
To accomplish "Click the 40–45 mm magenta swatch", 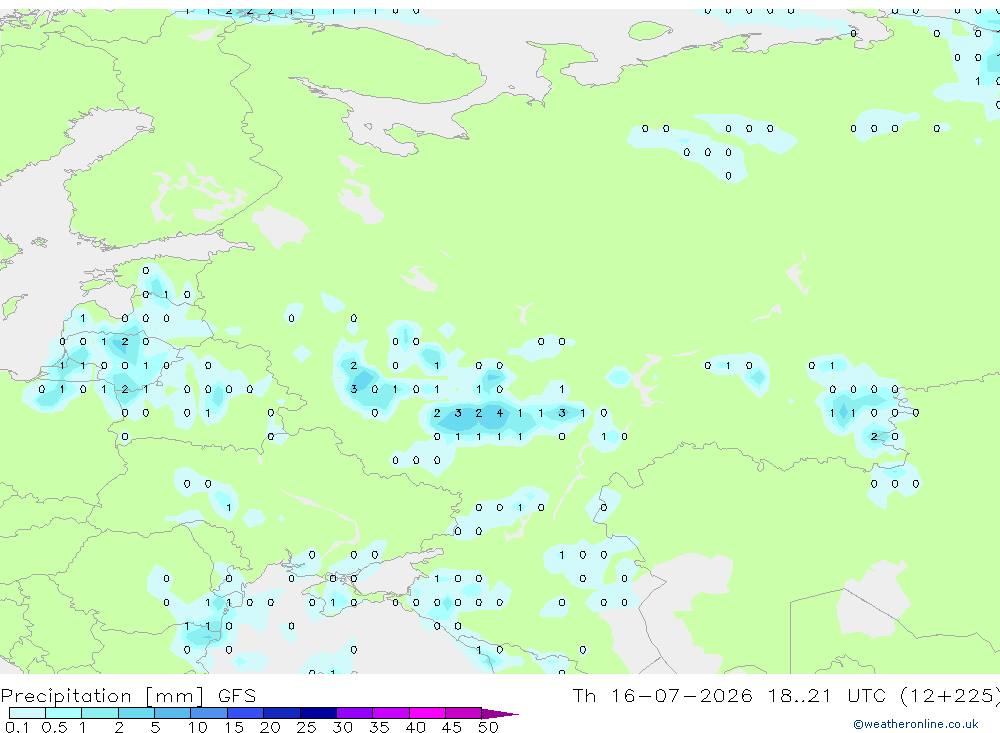I will (x=427, y=713).
